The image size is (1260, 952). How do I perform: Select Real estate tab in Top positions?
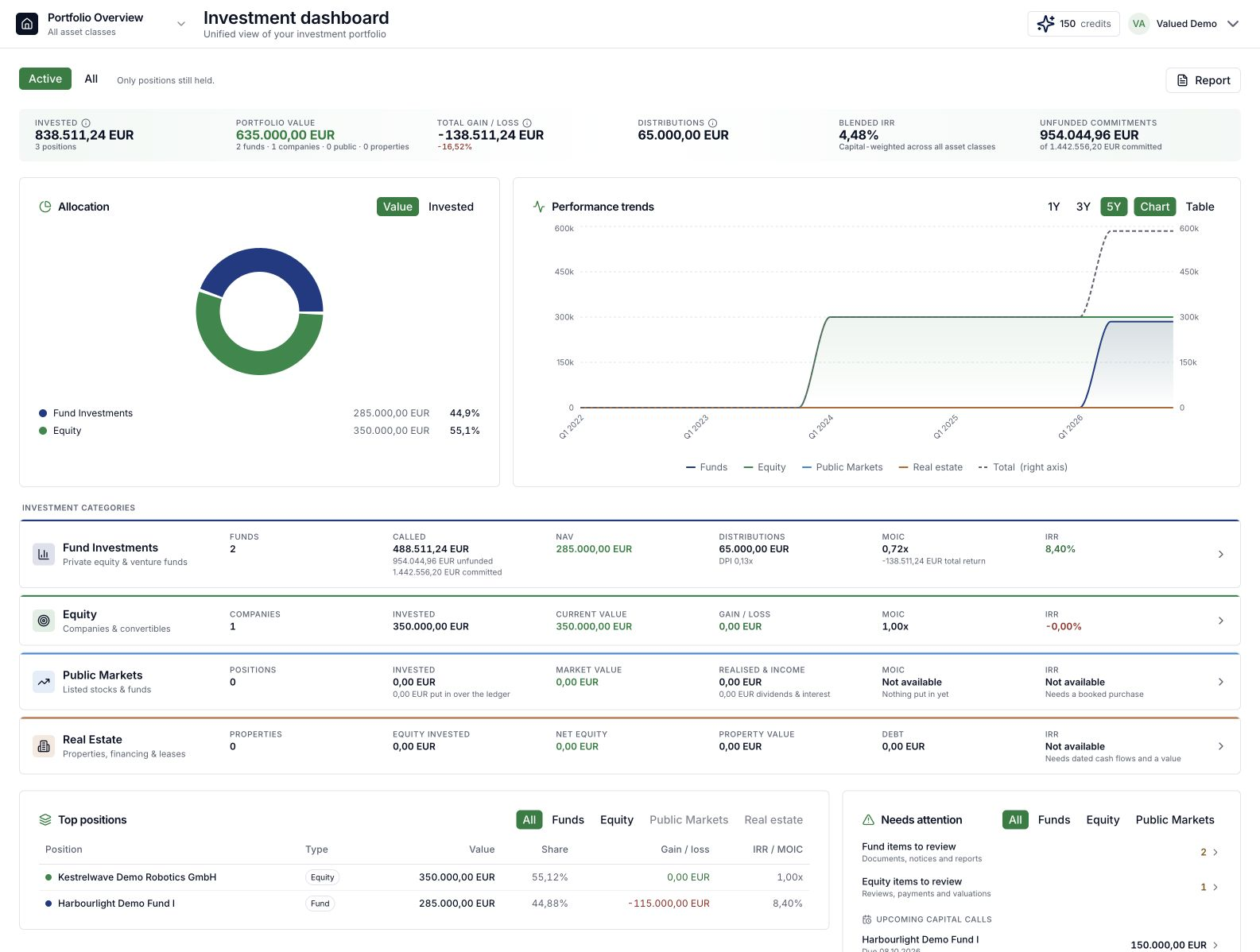tap(773, 820)
